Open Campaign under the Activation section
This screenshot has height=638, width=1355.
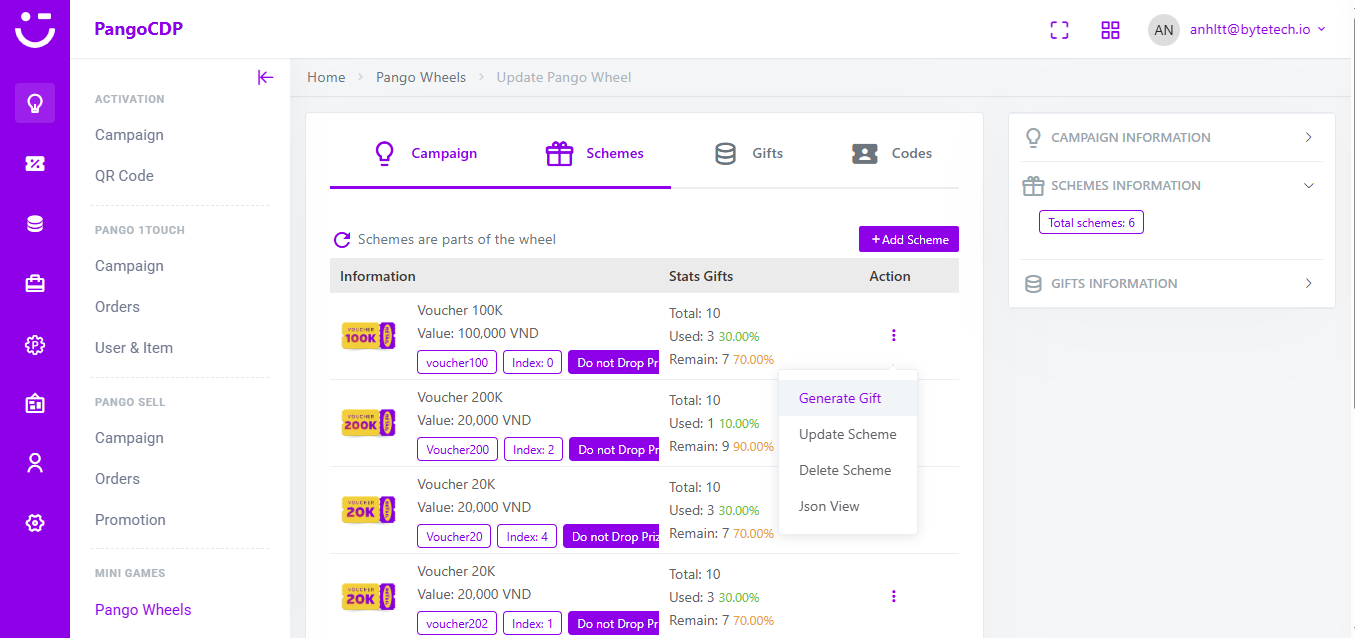pyautogui.click(x=129, y=135)
